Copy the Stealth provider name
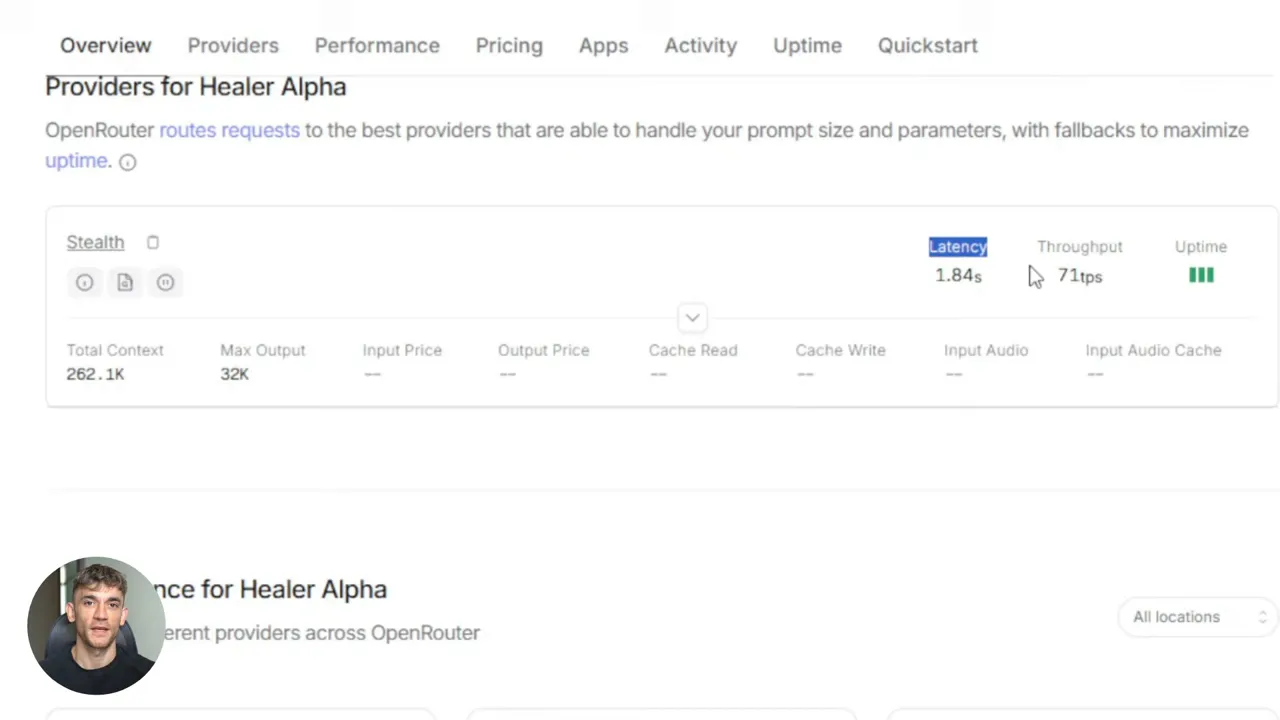This screenshot has height=720, width=1280. coord(152,242)
